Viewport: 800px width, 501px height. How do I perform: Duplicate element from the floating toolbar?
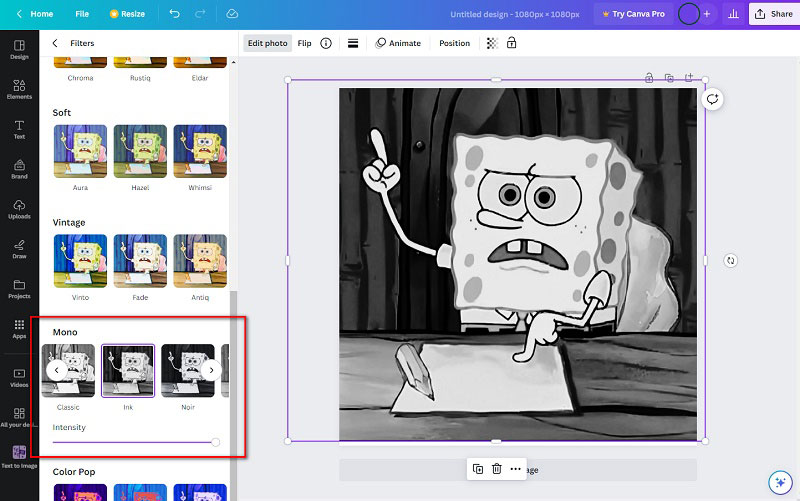pos(478,469)
